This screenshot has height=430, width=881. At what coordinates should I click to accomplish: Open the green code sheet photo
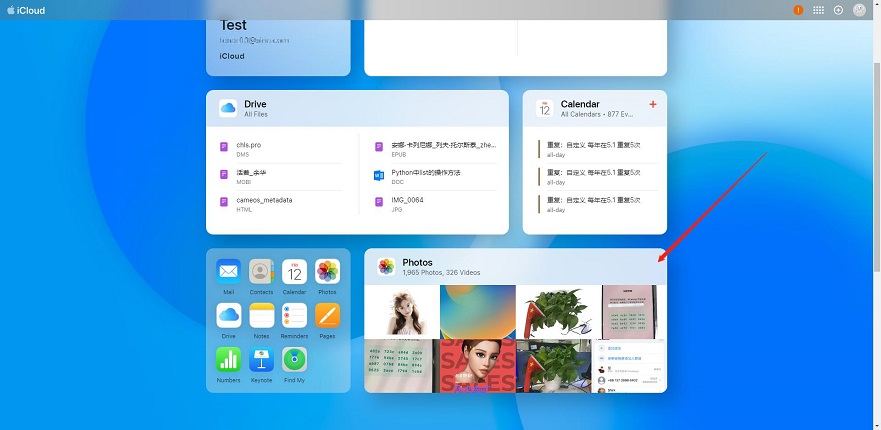coord(402,366)
